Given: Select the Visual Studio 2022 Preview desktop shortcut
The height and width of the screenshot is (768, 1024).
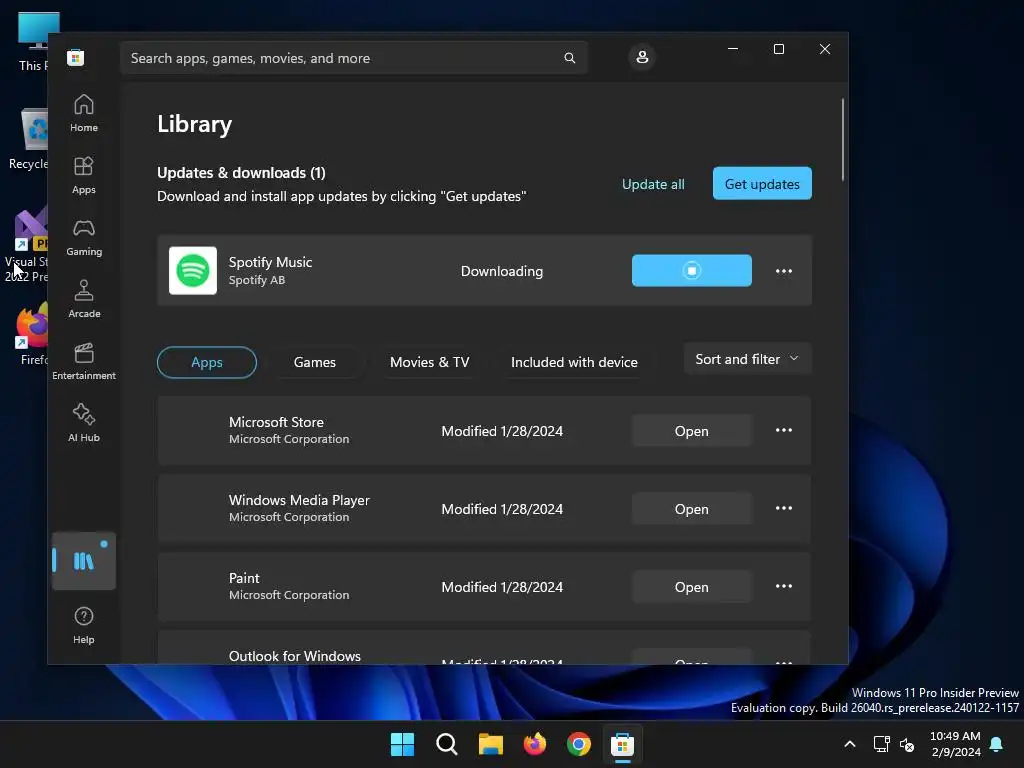Looking at the screenshot, I should (x=28, y=246).
